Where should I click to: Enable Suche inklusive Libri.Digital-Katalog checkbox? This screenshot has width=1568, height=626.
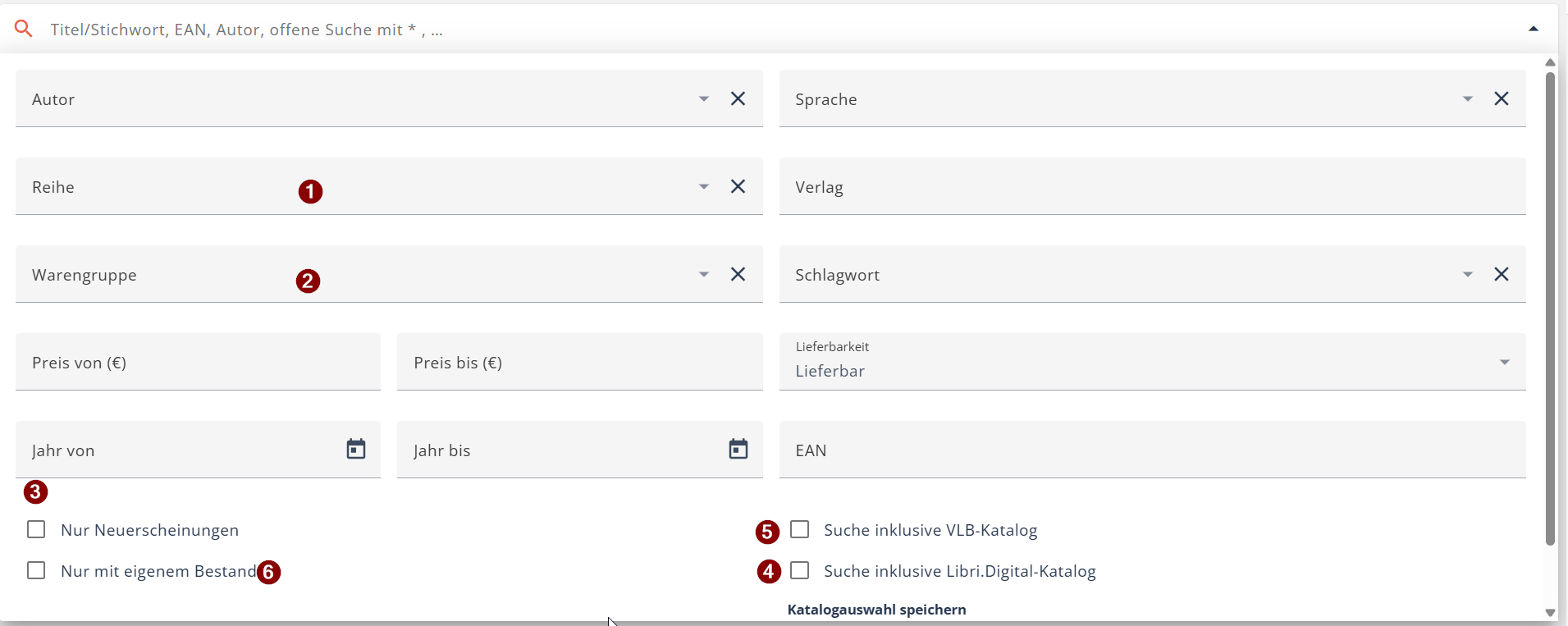pyautogui.click(x=799, y=570)
